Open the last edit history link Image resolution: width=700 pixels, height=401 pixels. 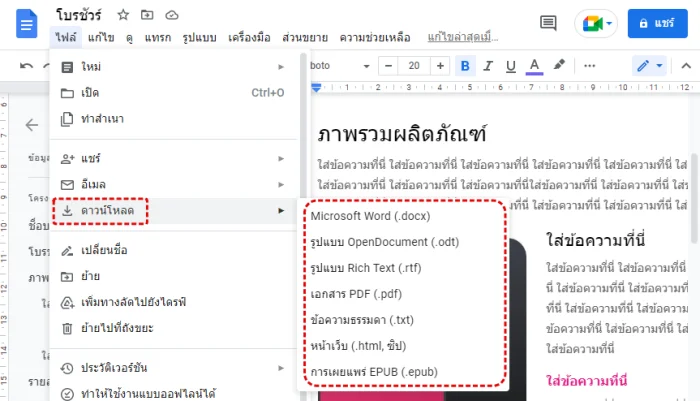pos(462,38)
